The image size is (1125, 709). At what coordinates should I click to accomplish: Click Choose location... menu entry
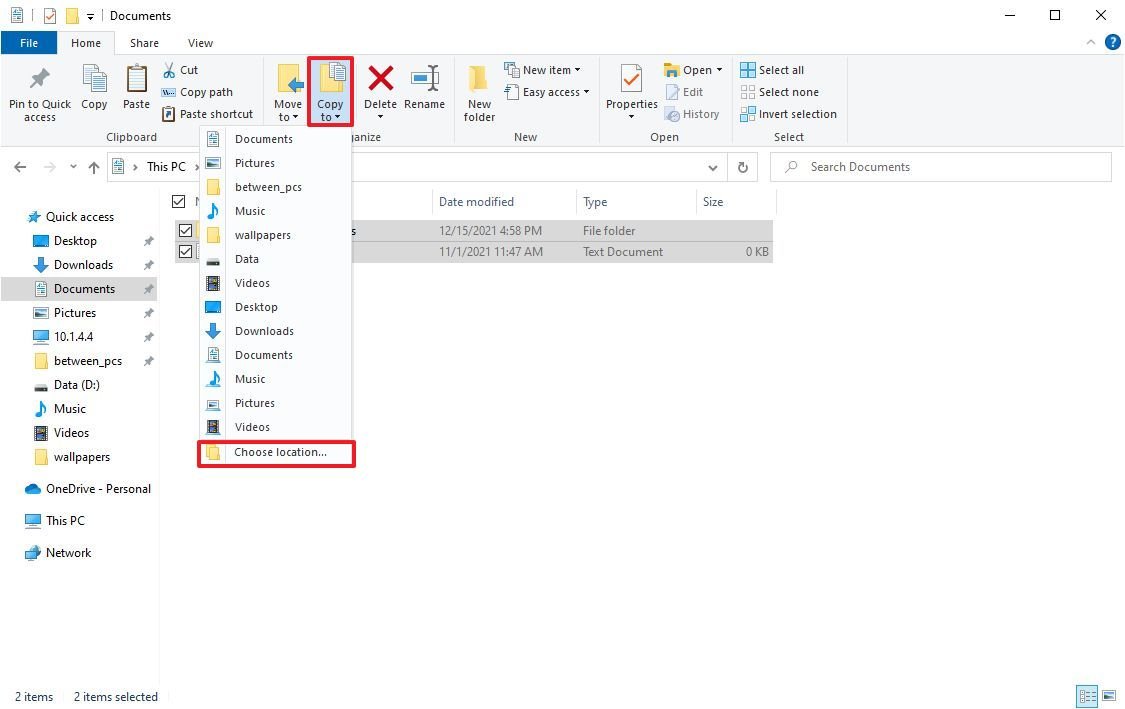tap(276, 453)
